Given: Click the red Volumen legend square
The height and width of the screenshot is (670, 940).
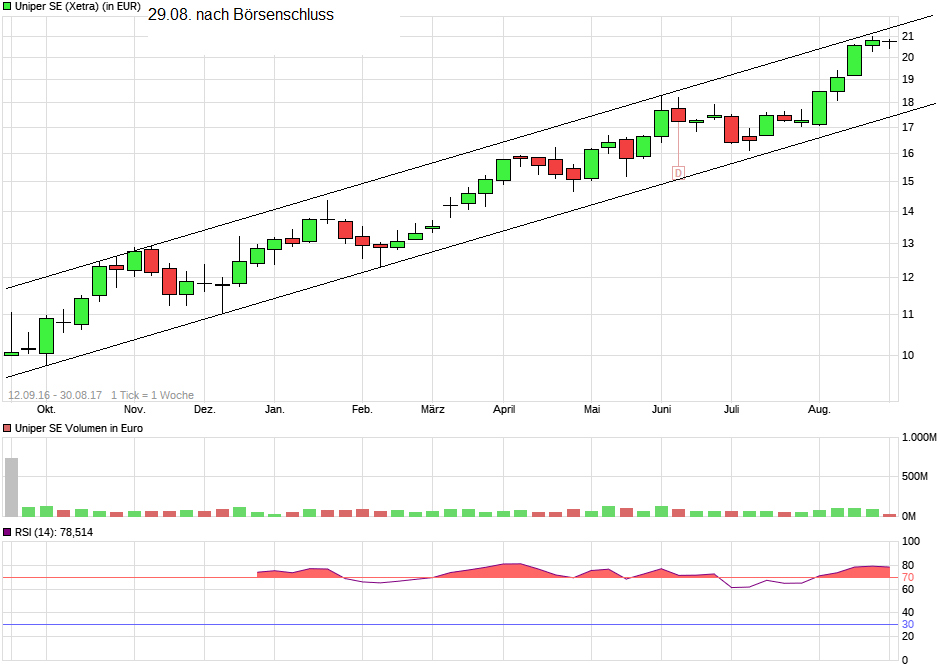Looking at the screenshot, I should (7, 428).
